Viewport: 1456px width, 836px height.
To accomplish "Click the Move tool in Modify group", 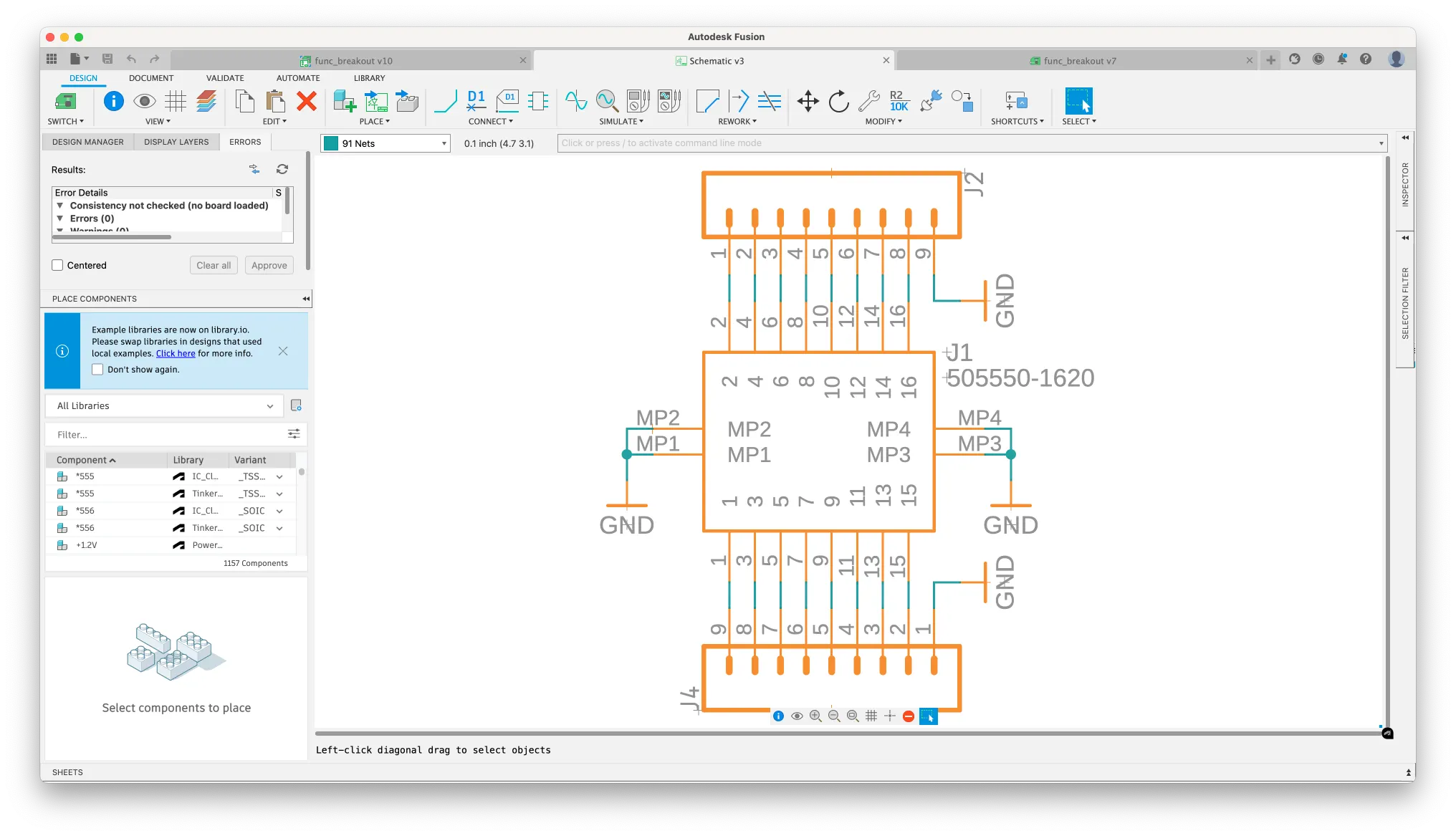I will pos(808,101).
